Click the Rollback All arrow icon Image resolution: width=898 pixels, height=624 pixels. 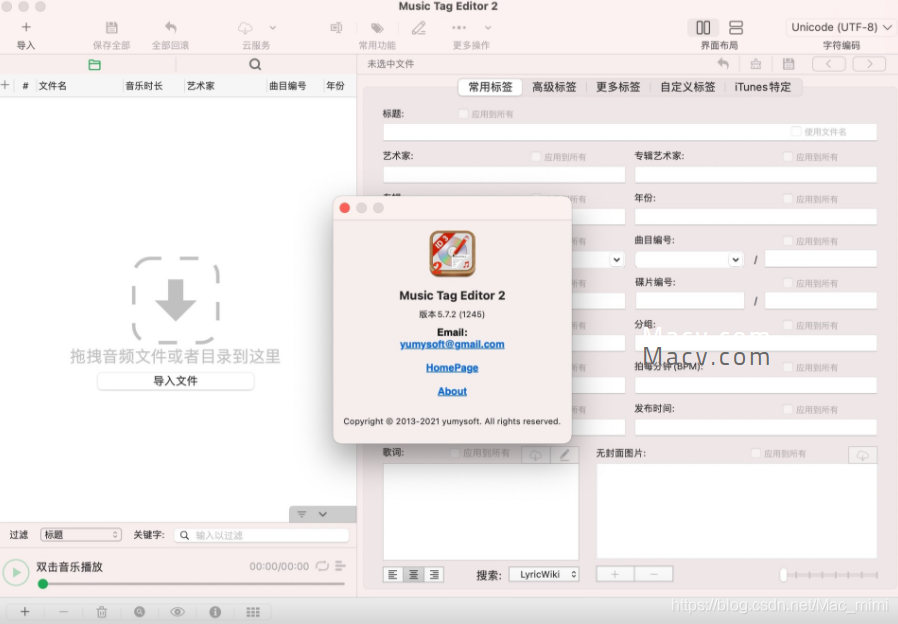pos(171,27)
